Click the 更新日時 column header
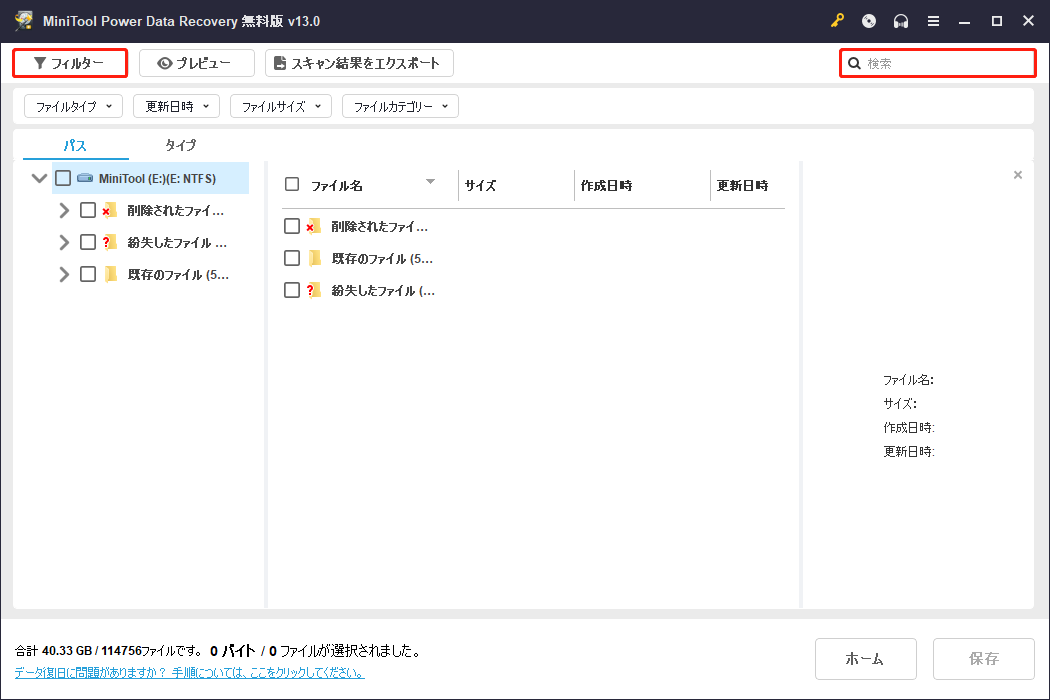1050x700 pixels. coord(743,186)
